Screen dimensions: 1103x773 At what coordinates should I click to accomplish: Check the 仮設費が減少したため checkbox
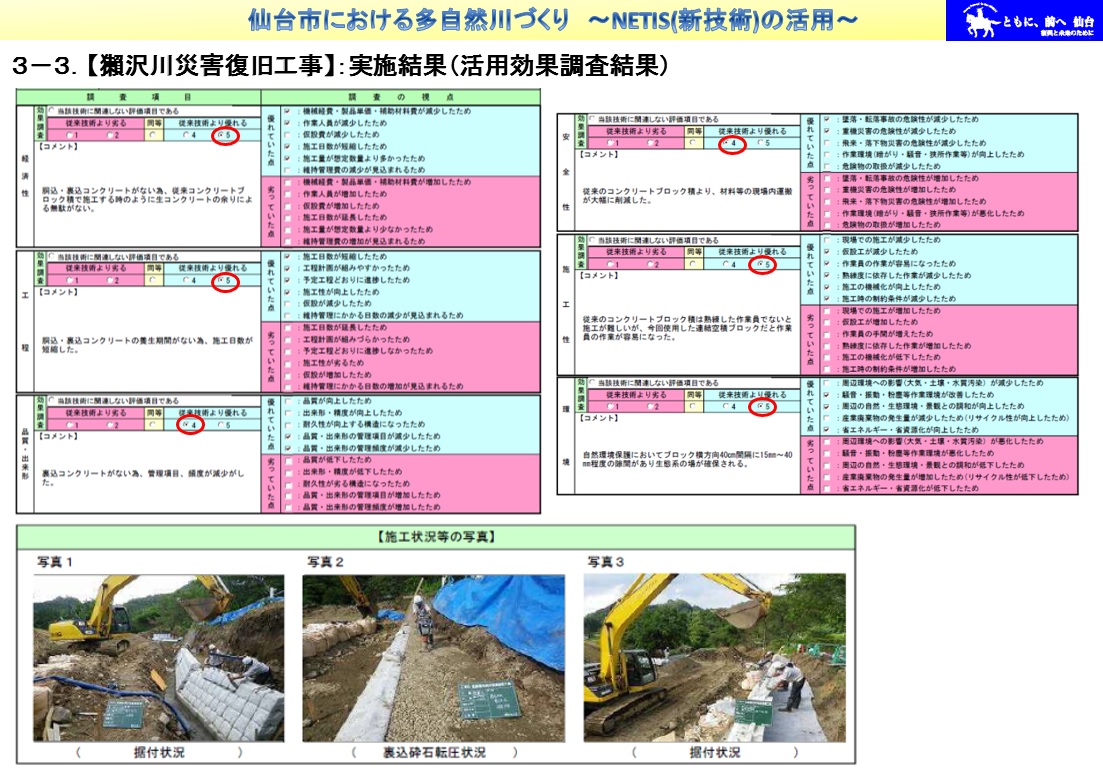(x=288, y=133)
